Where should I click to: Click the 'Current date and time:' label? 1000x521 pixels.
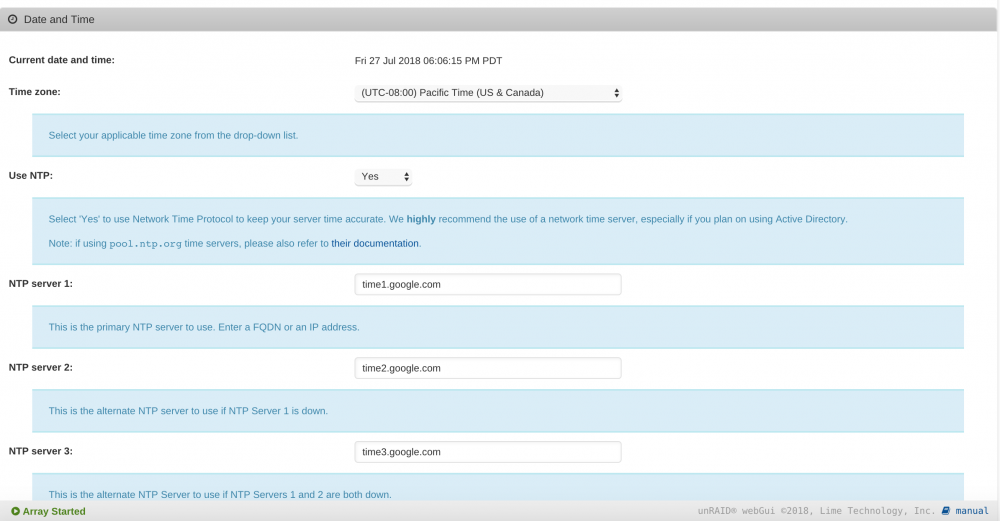[x=62, y=60]
